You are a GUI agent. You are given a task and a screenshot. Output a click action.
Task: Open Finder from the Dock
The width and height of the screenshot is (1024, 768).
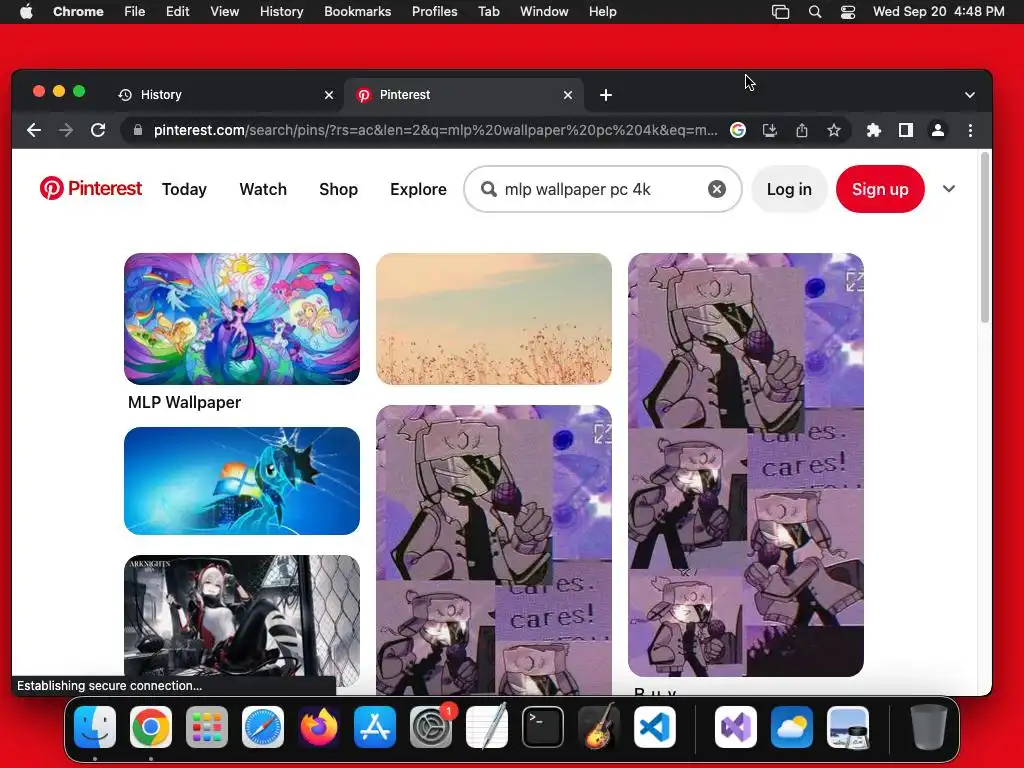(95, 727)
